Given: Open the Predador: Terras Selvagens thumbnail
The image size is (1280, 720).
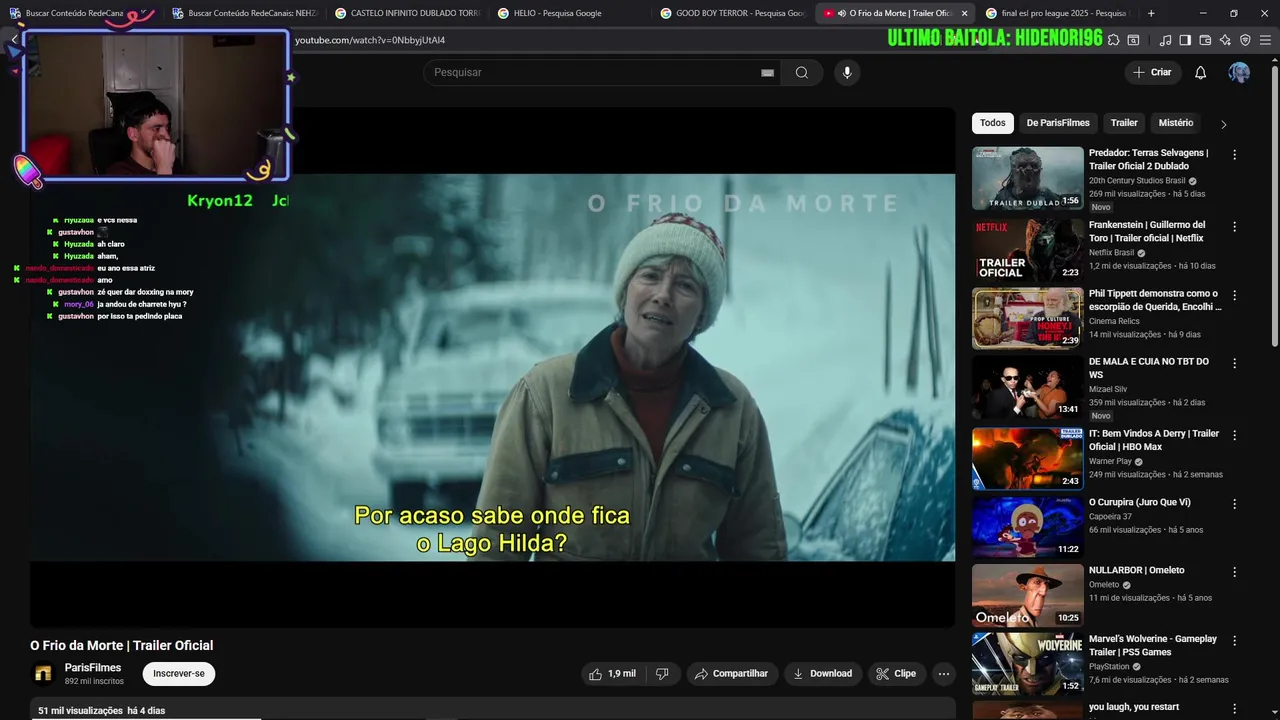Looking at the screenshot, I should [x=1028, y=178].
